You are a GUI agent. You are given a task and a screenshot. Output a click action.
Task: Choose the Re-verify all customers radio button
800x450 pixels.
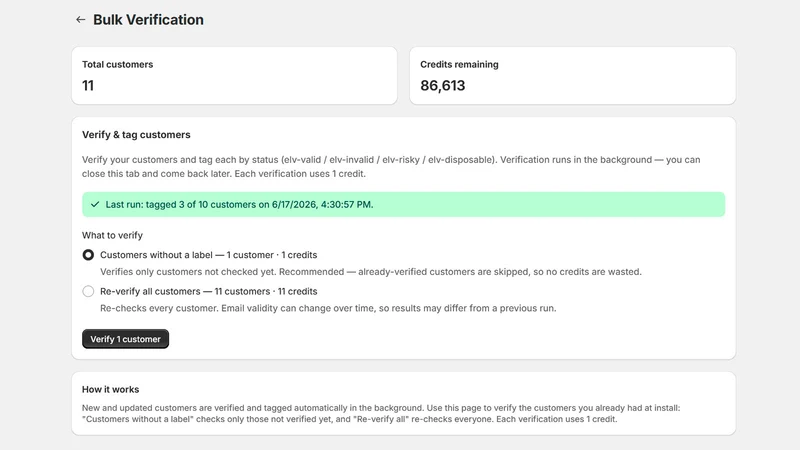(x=88, y=291)
